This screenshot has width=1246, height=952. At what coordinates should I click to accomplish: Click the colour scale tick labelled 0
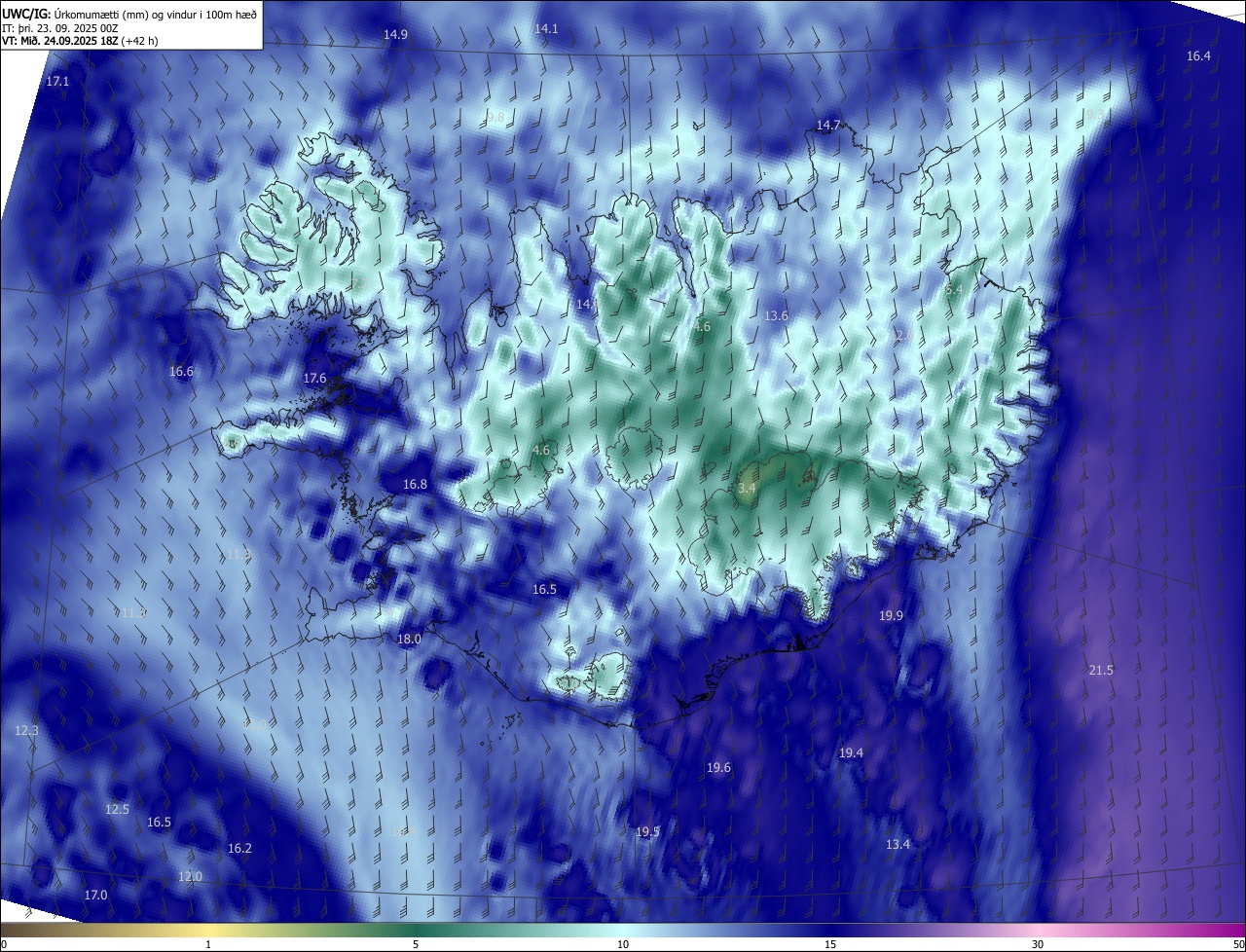point(4,944)
